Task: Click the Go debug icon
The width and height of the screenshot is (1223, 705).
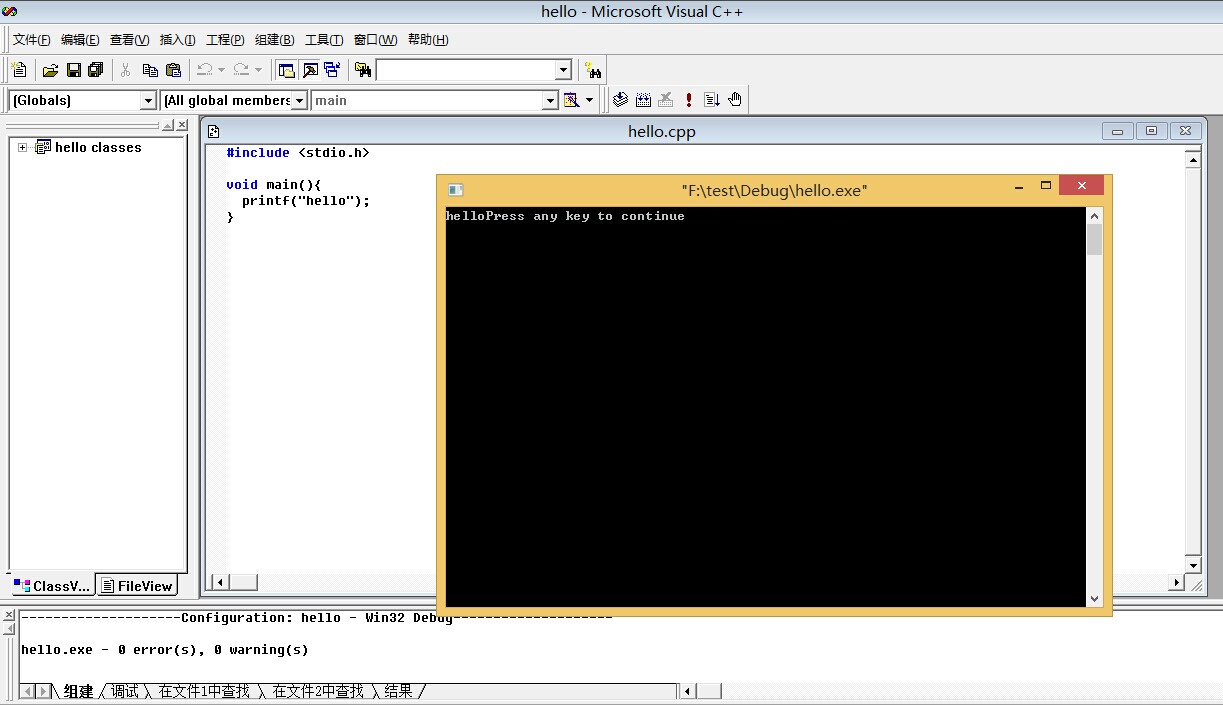Action: tap(712, 100)
